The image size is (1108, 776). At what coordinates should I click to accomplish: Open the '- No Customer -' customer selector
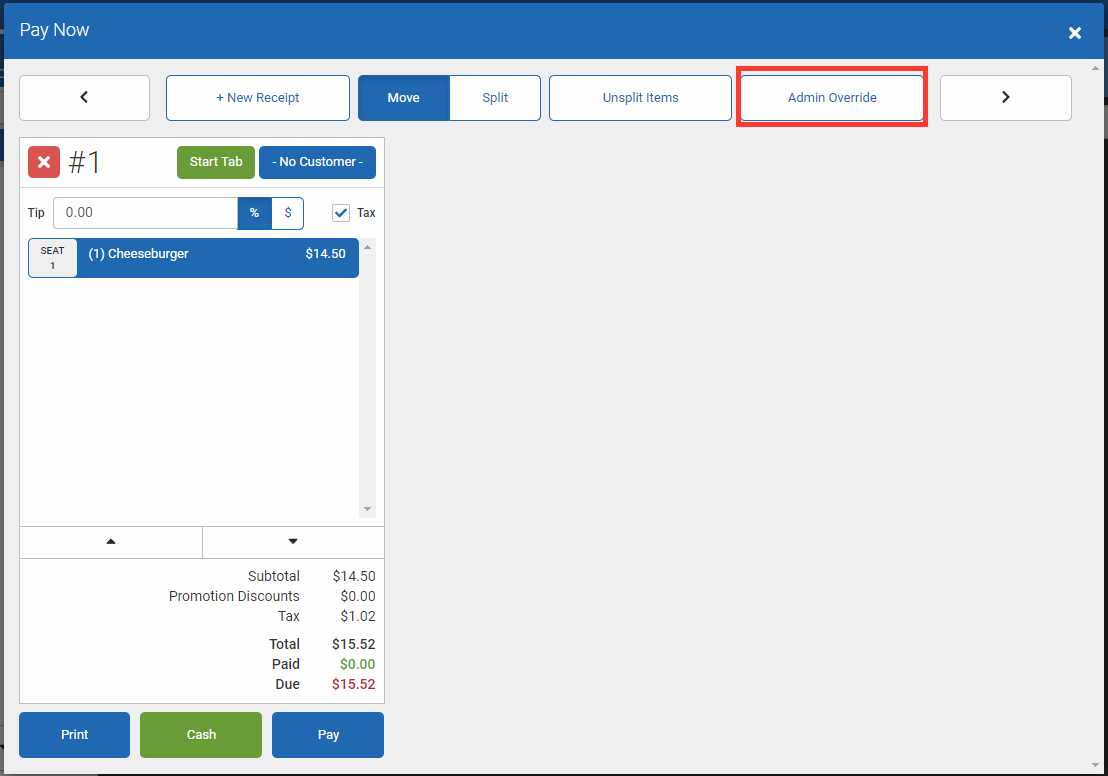coord(317,161)
